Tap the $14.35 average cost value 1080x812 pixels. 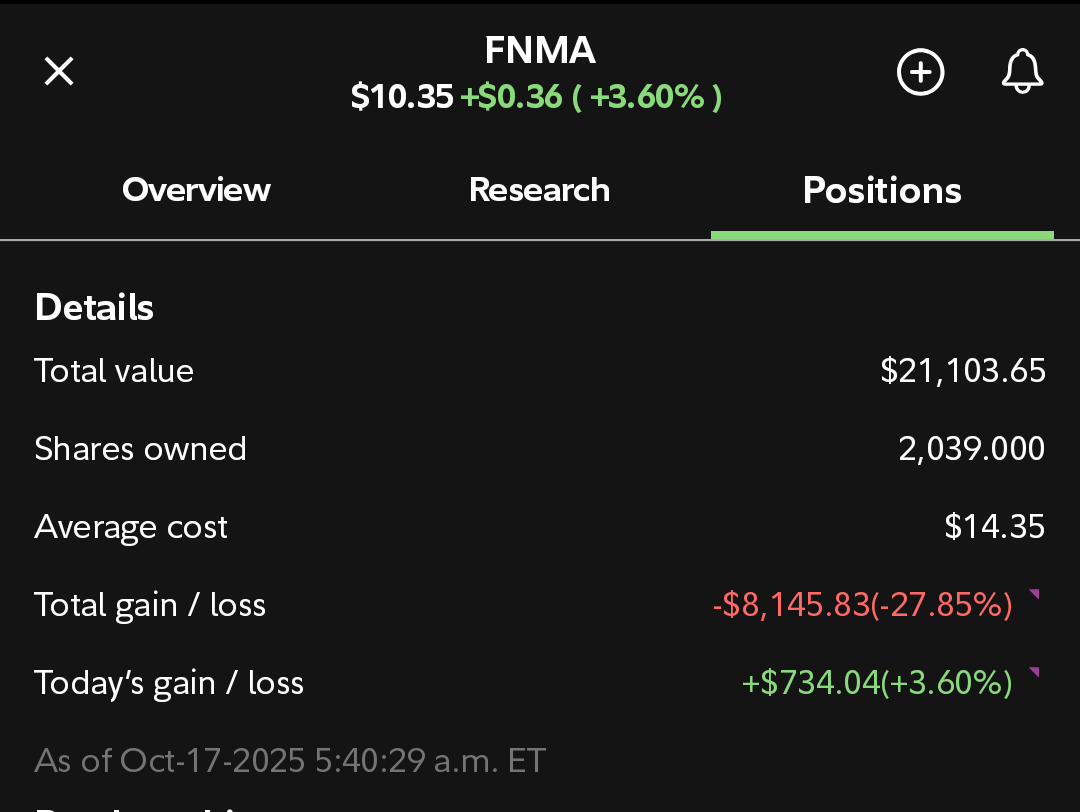pos(995,527)
